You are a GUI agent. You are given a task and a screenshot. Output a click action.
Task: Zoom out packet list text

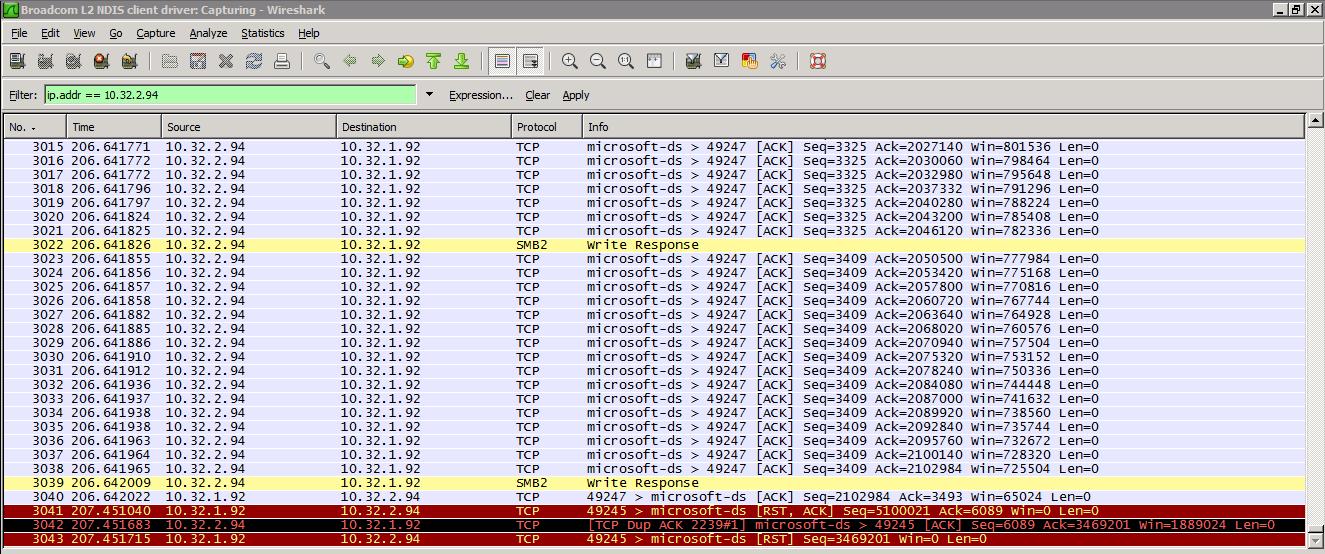598,61
